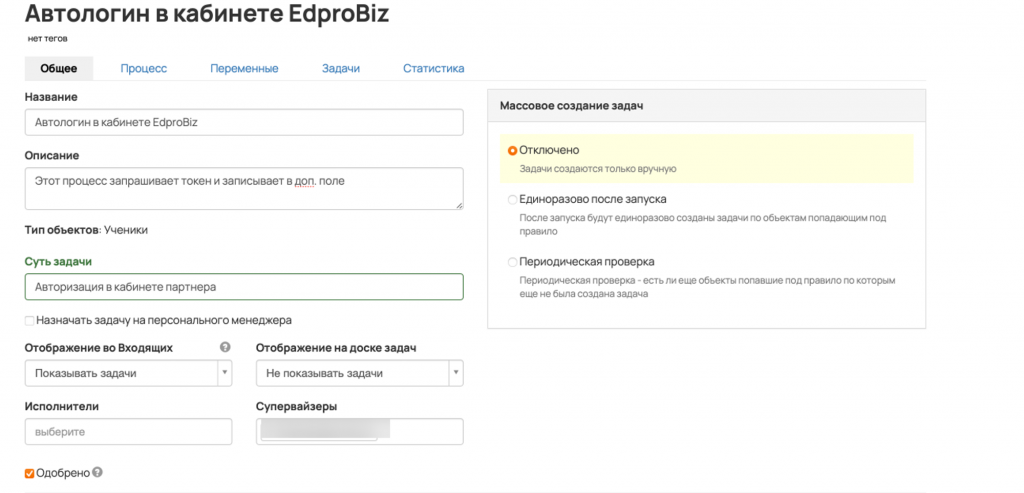Choose Единоразово после запуска radio option
1024x493 pixels.
(x=513, y=200)
